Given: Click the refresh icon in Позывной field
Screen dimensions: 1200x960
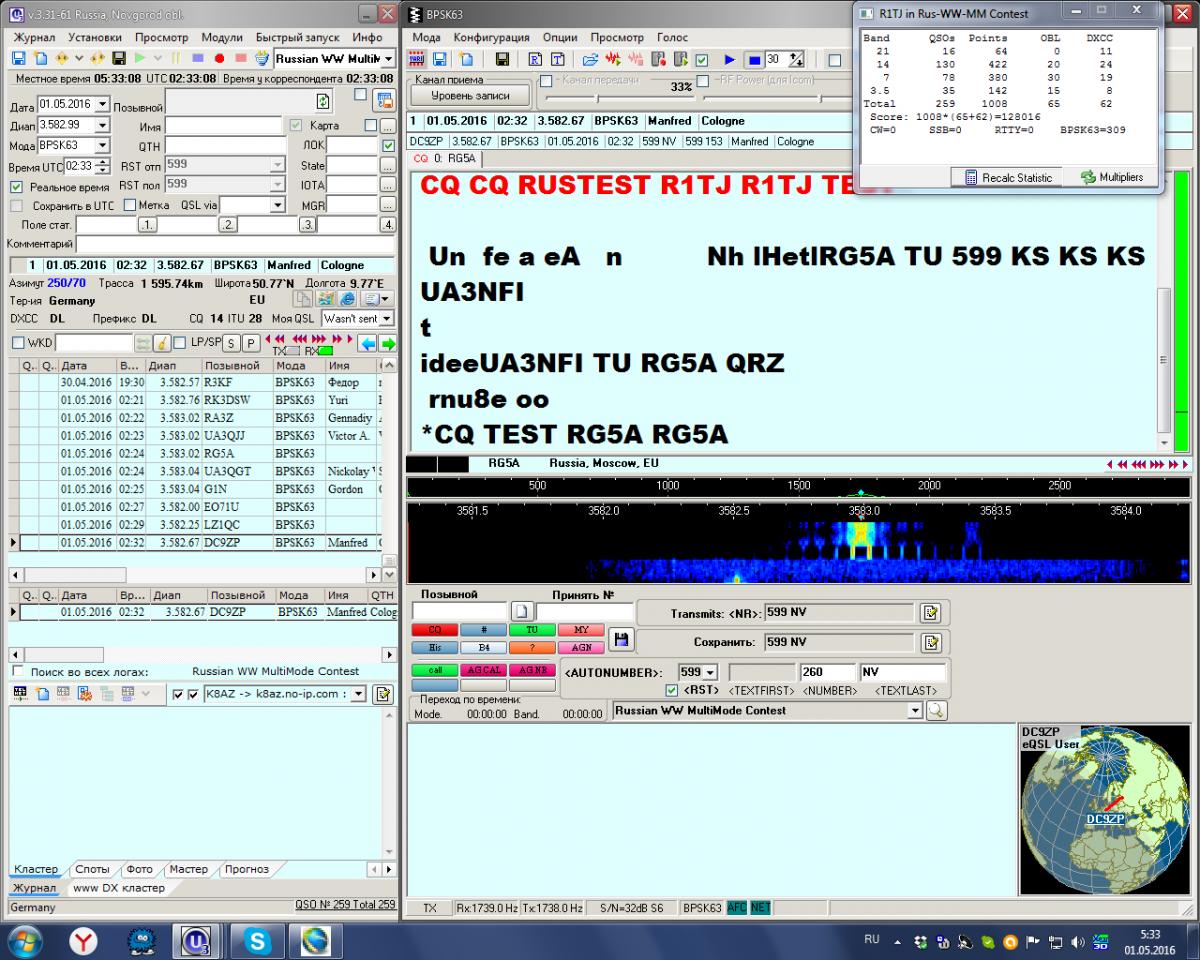Looking at the screenshot, I should (x=322, y=101).
